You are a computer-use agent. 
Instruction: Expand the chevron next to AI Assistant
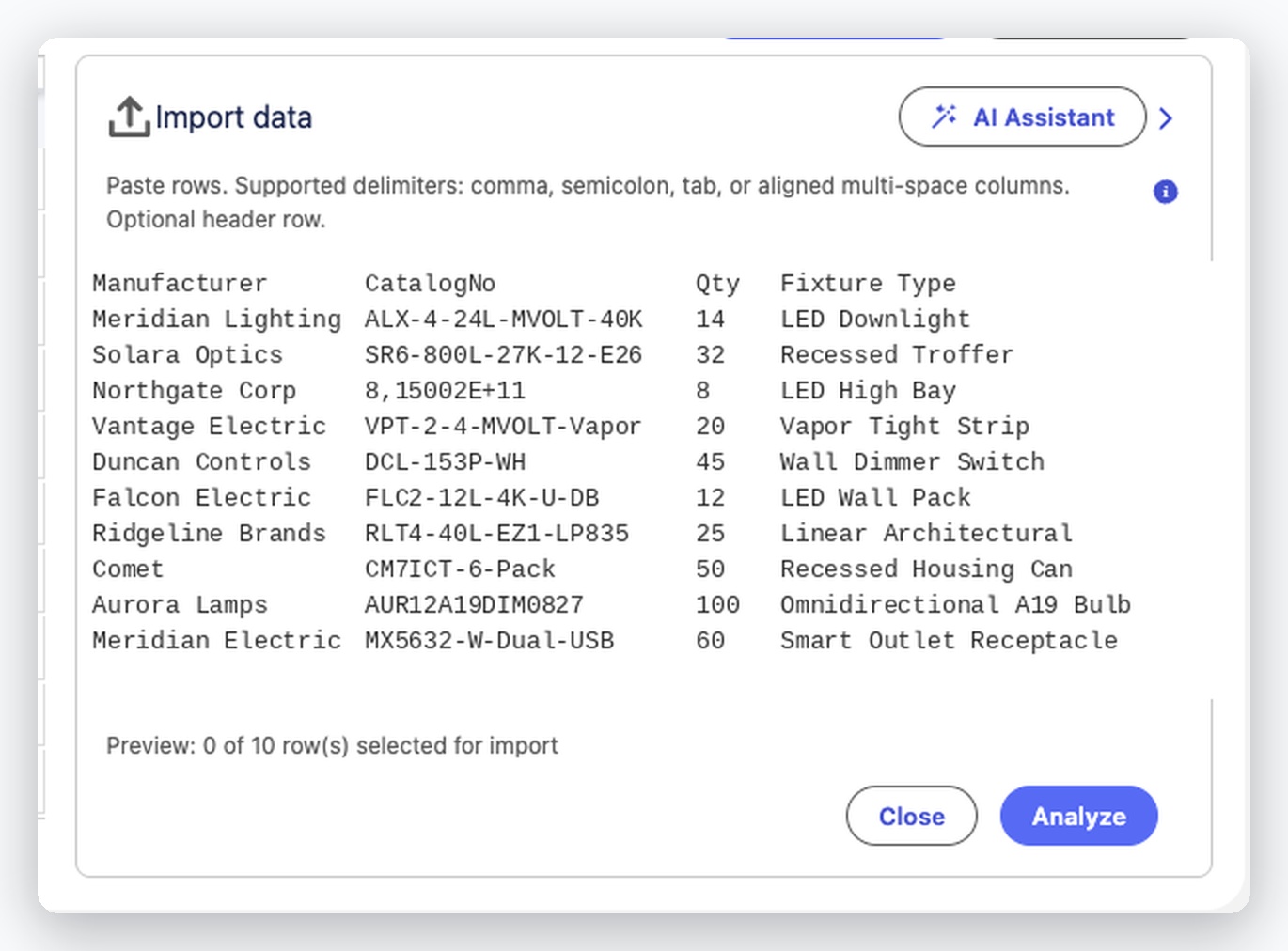coord(1166,117)
